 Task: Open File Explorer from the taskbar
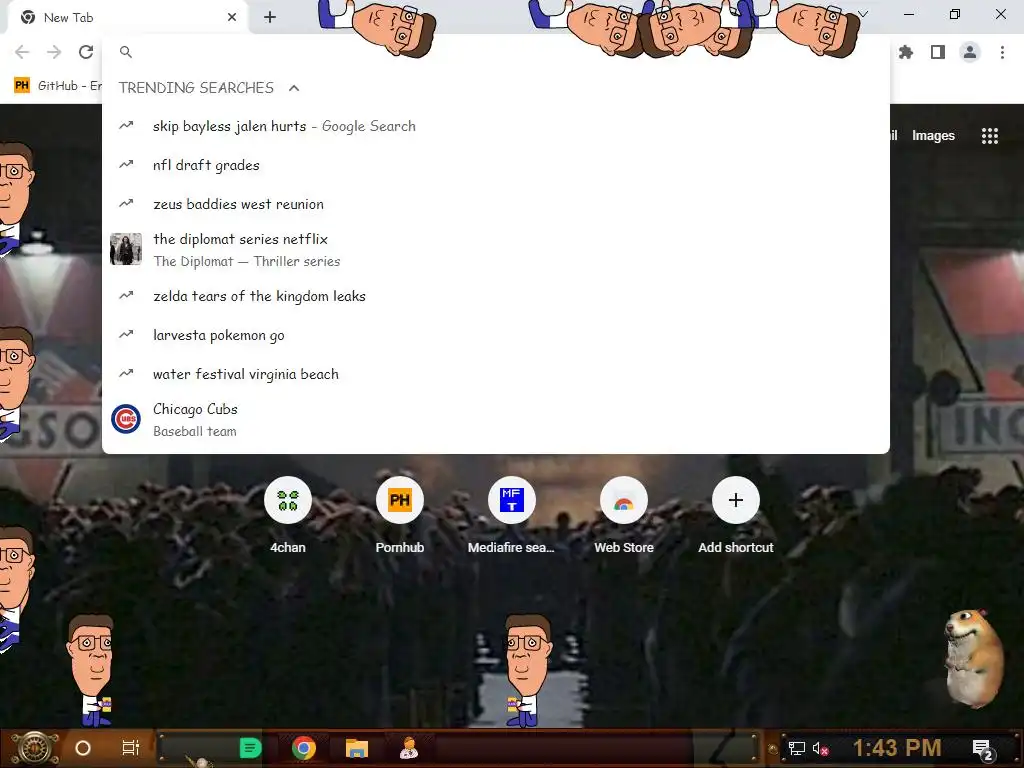point(357,748)
